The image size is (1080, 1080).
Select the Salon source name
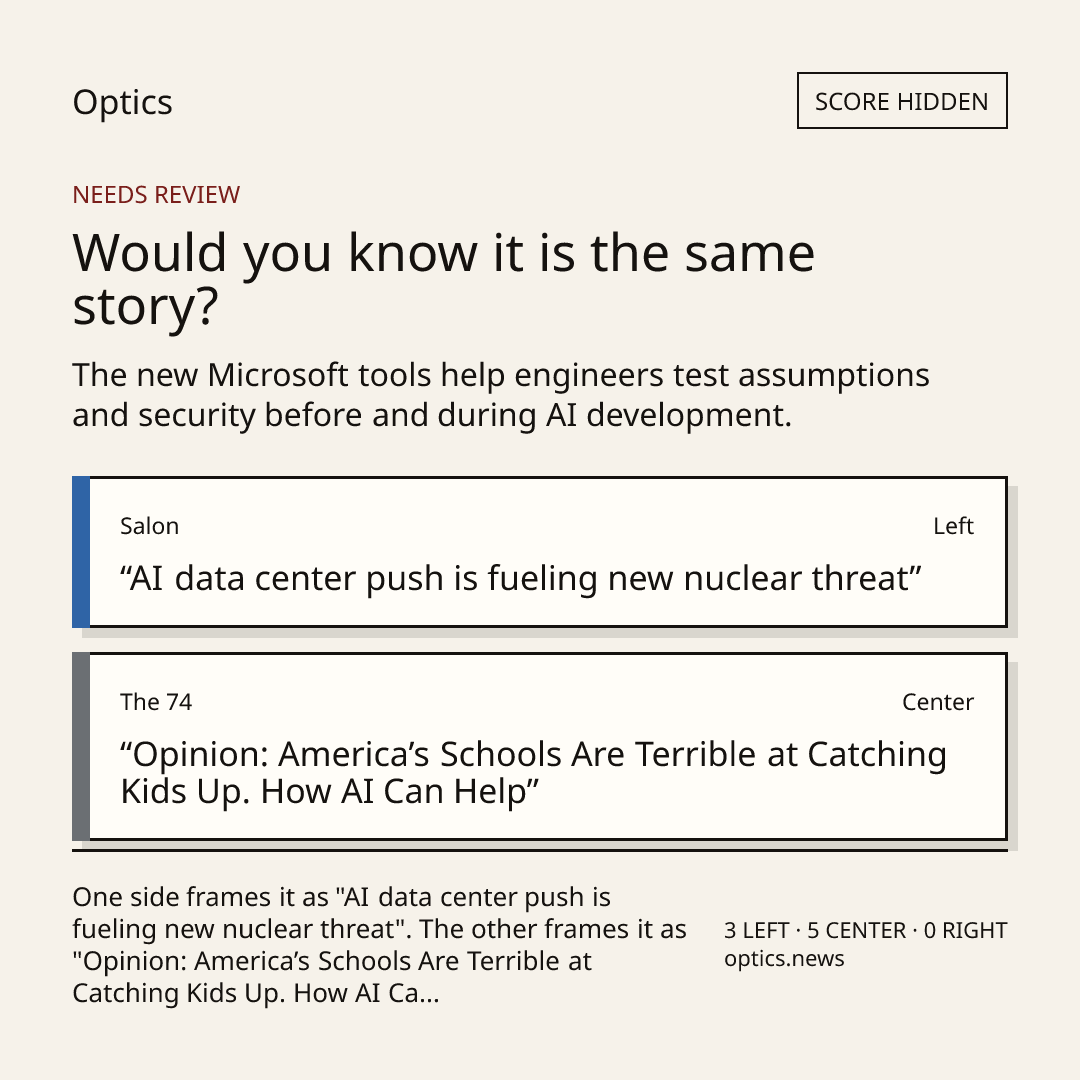(149, 526)
